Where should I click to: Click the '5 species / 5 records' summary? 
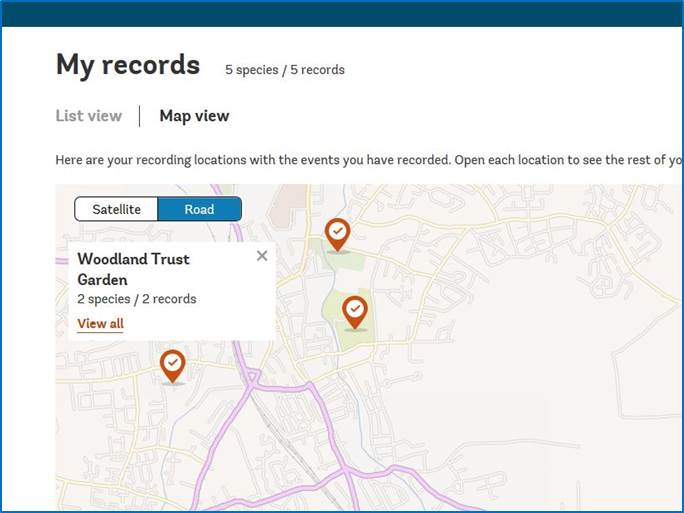(285, 70)
